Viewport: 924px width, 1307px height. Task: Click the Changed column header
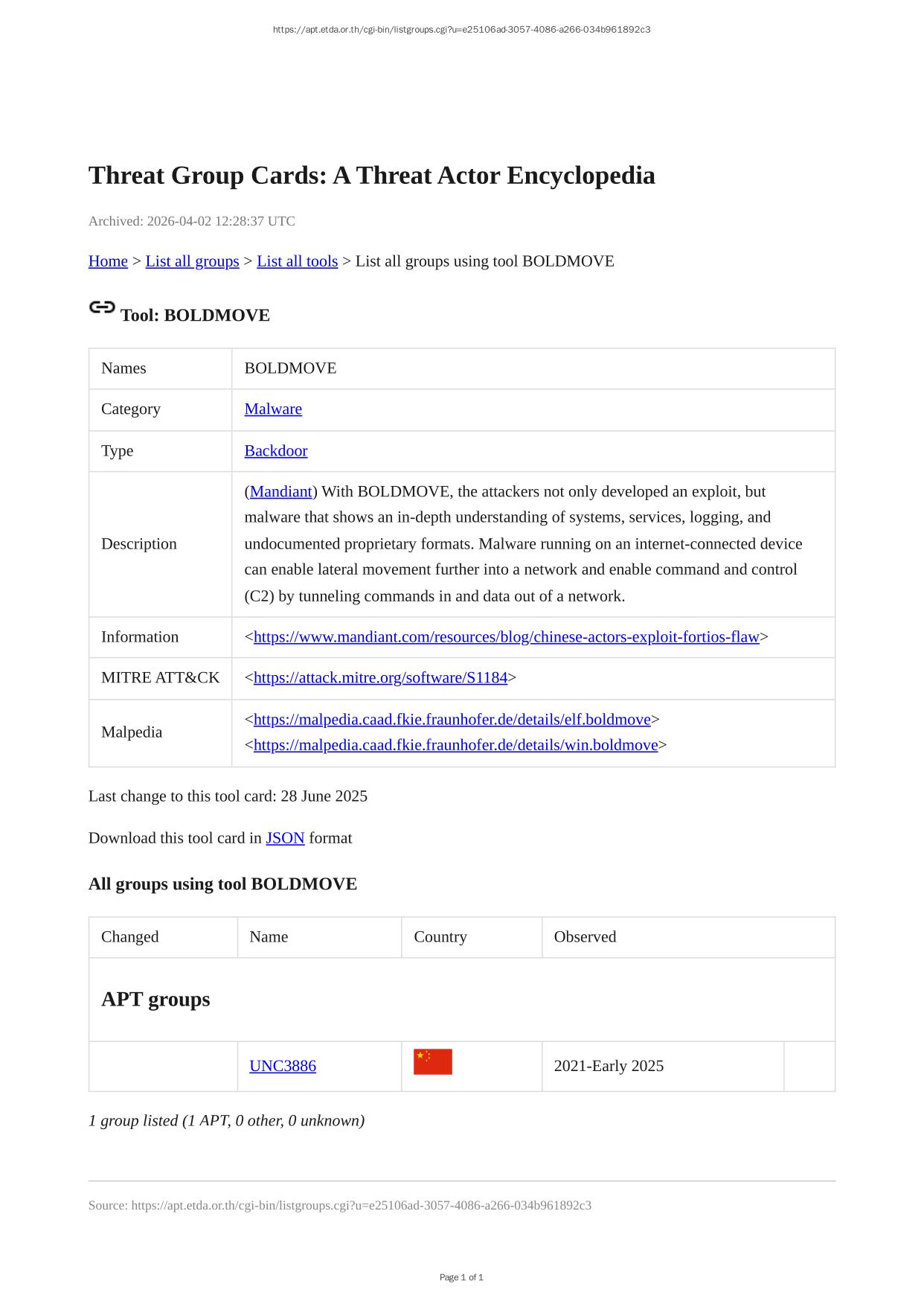(x=130, y=937)
